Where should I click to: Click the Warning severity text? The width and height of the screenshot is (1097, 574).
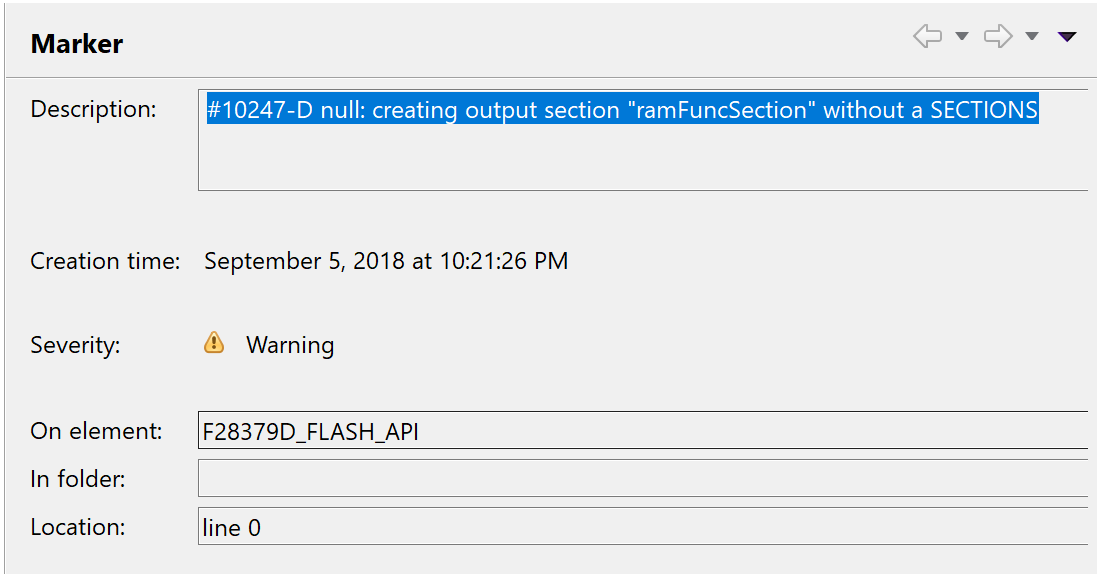click(x=290, y=345)
